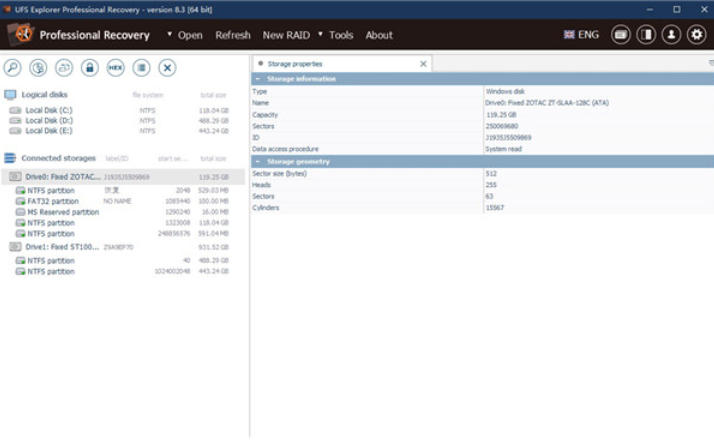714x447 pixels.
Task: Click the New RAID button
Action: (x=286, y=35)
